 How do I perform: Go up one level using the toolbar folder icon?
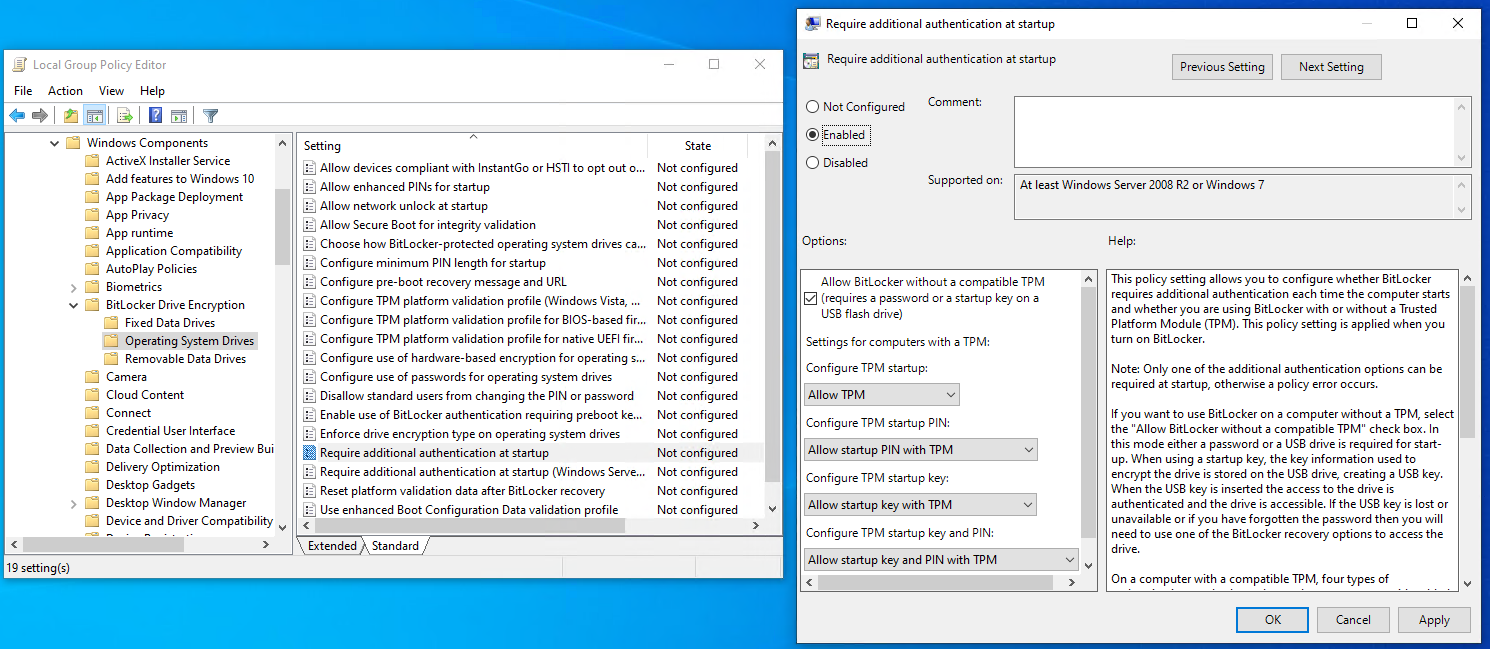[71, 116]
